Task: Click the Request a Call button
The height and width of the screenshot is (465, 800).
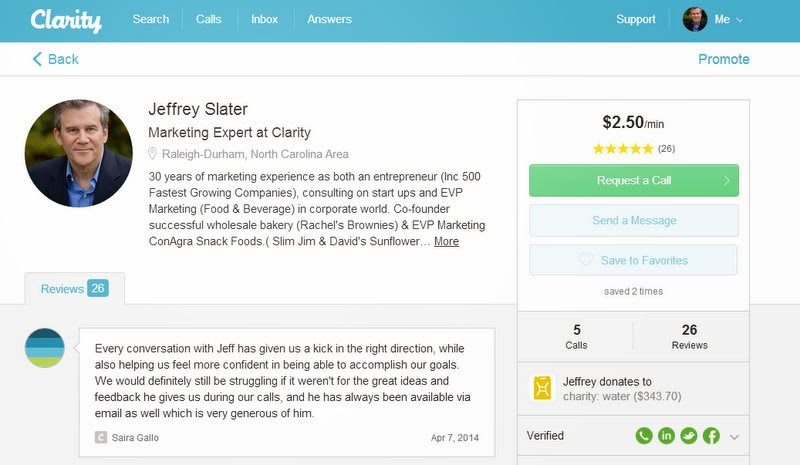Action: coord(634,180)
